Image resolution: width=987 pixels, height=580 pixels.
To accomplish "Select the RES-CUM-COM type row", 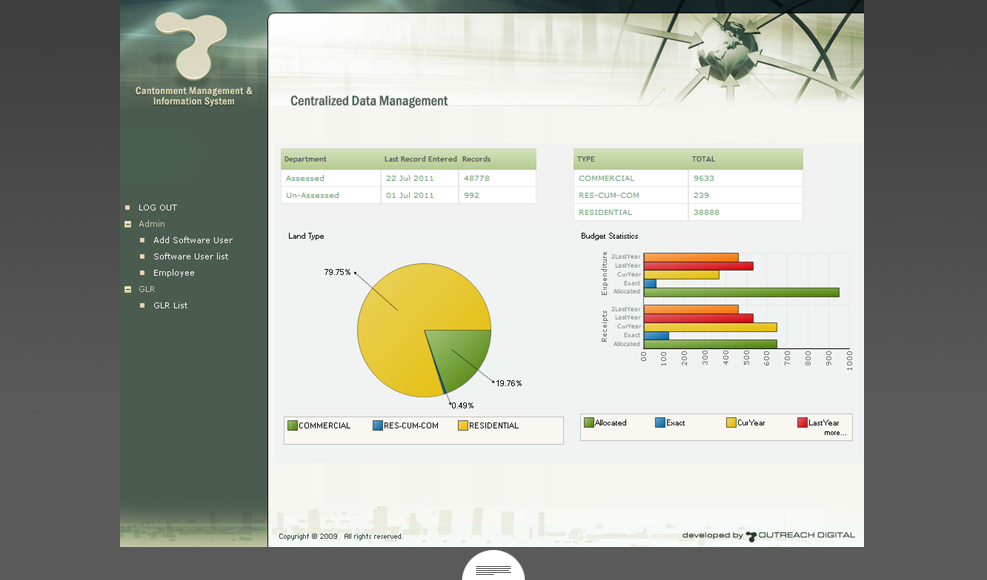I will click(x=688, y=195).
